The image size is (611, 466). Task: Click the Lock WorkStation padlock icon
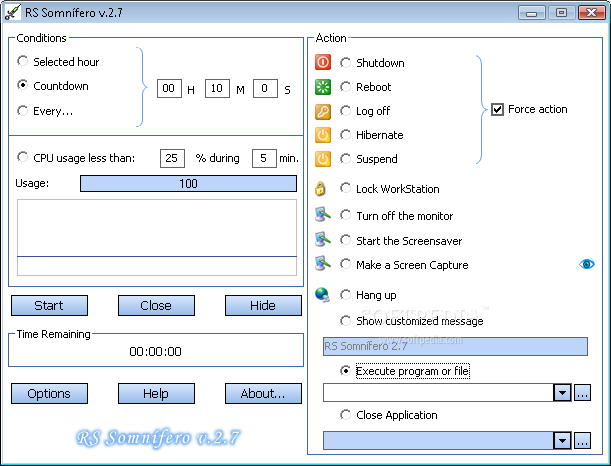[x=320, y=189]
